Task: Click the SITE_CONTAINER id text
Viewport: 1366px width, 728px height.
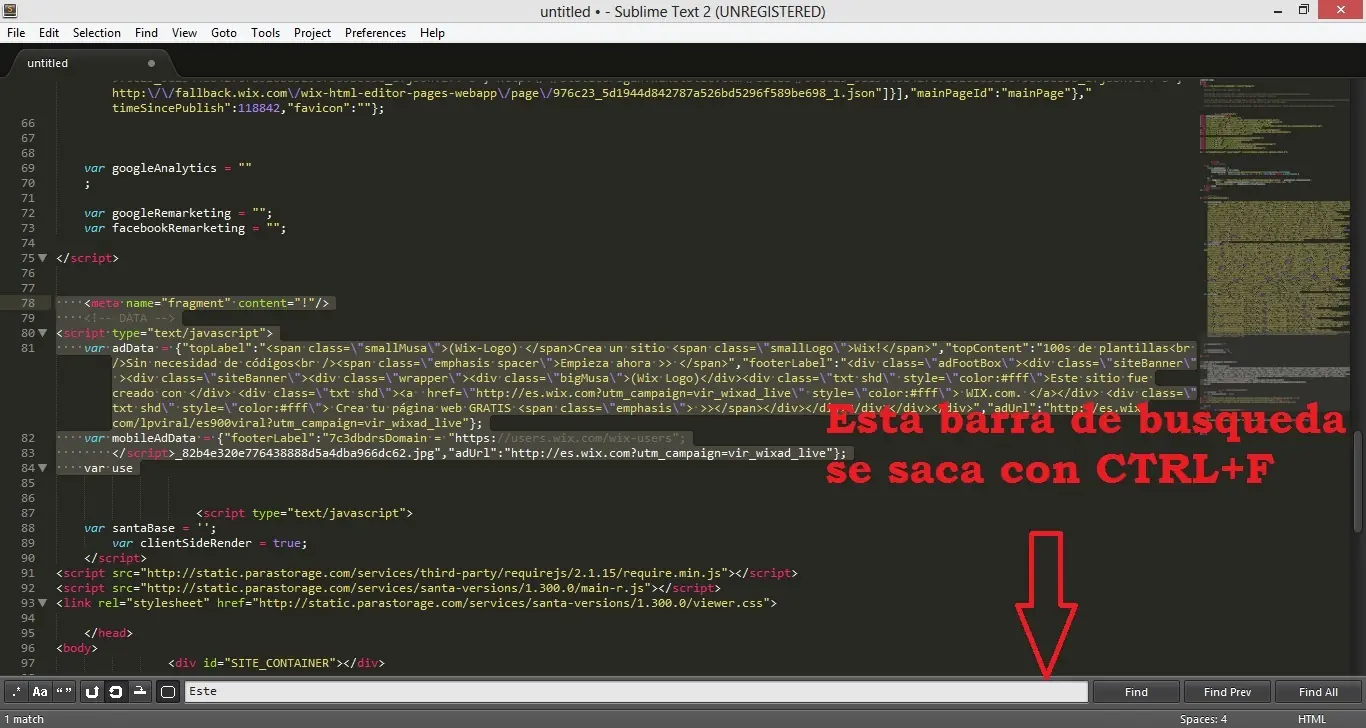Action: [x=282, y=663]
